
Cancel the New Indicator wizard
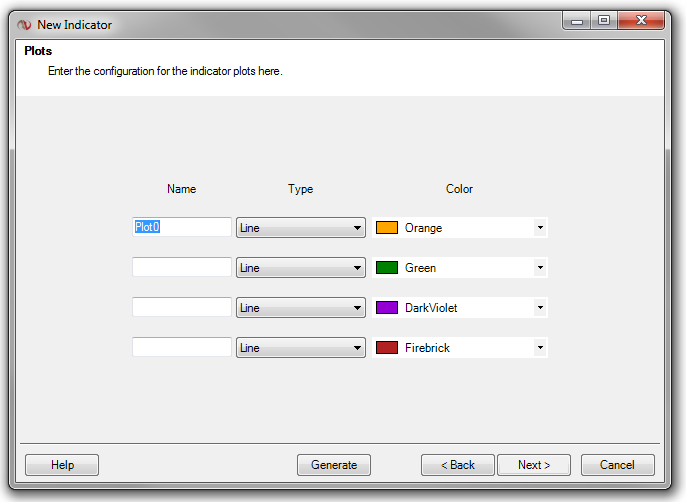pos(617,465)
